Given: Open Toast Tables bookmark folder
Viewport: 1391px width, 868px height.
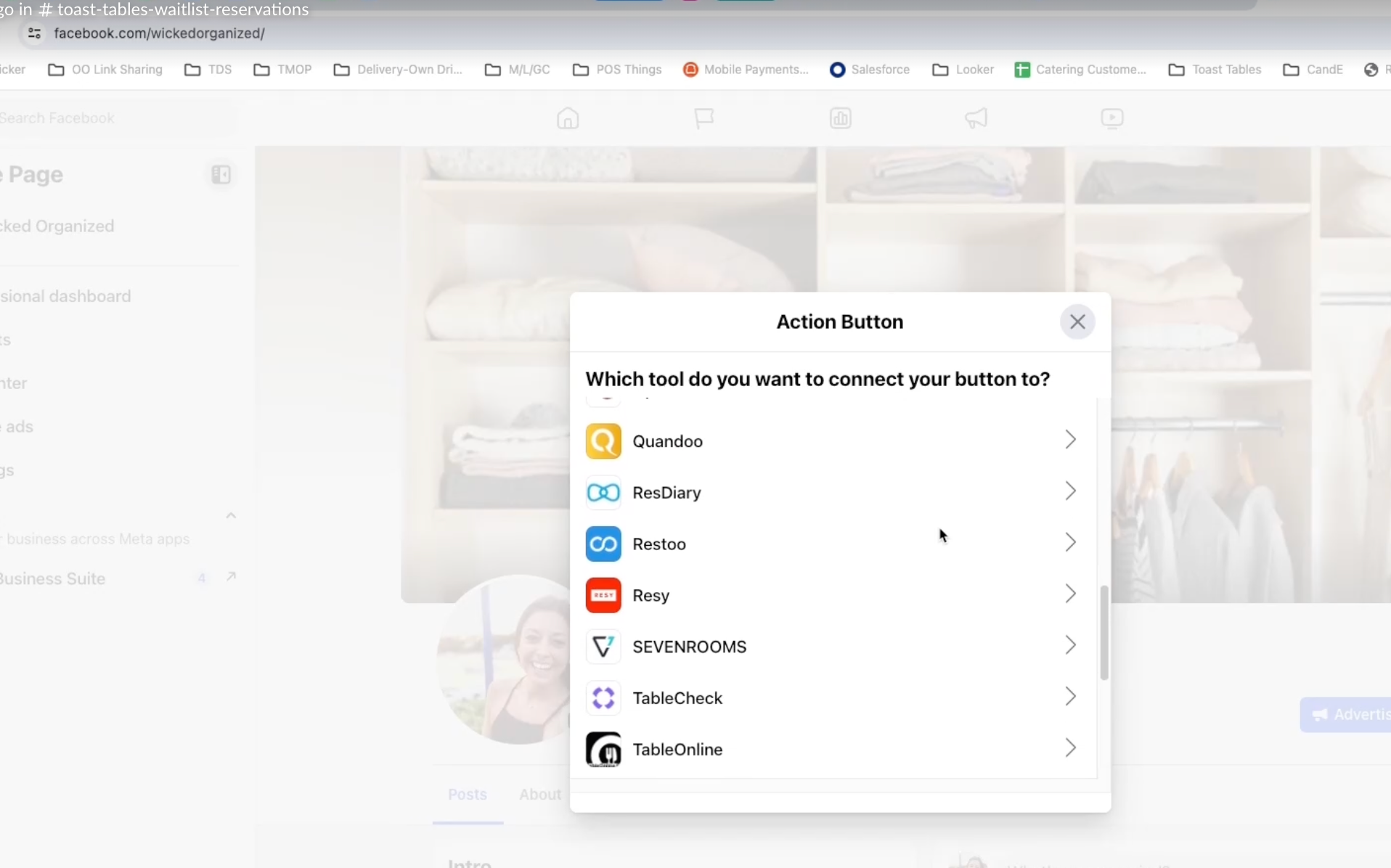Looking at the screenshot, I should click(1215, 70).
